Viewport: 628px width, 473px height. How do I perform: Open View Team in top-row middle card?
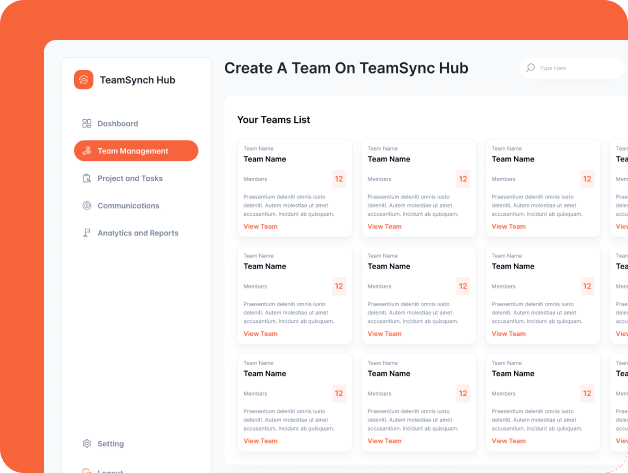point(384,226)
